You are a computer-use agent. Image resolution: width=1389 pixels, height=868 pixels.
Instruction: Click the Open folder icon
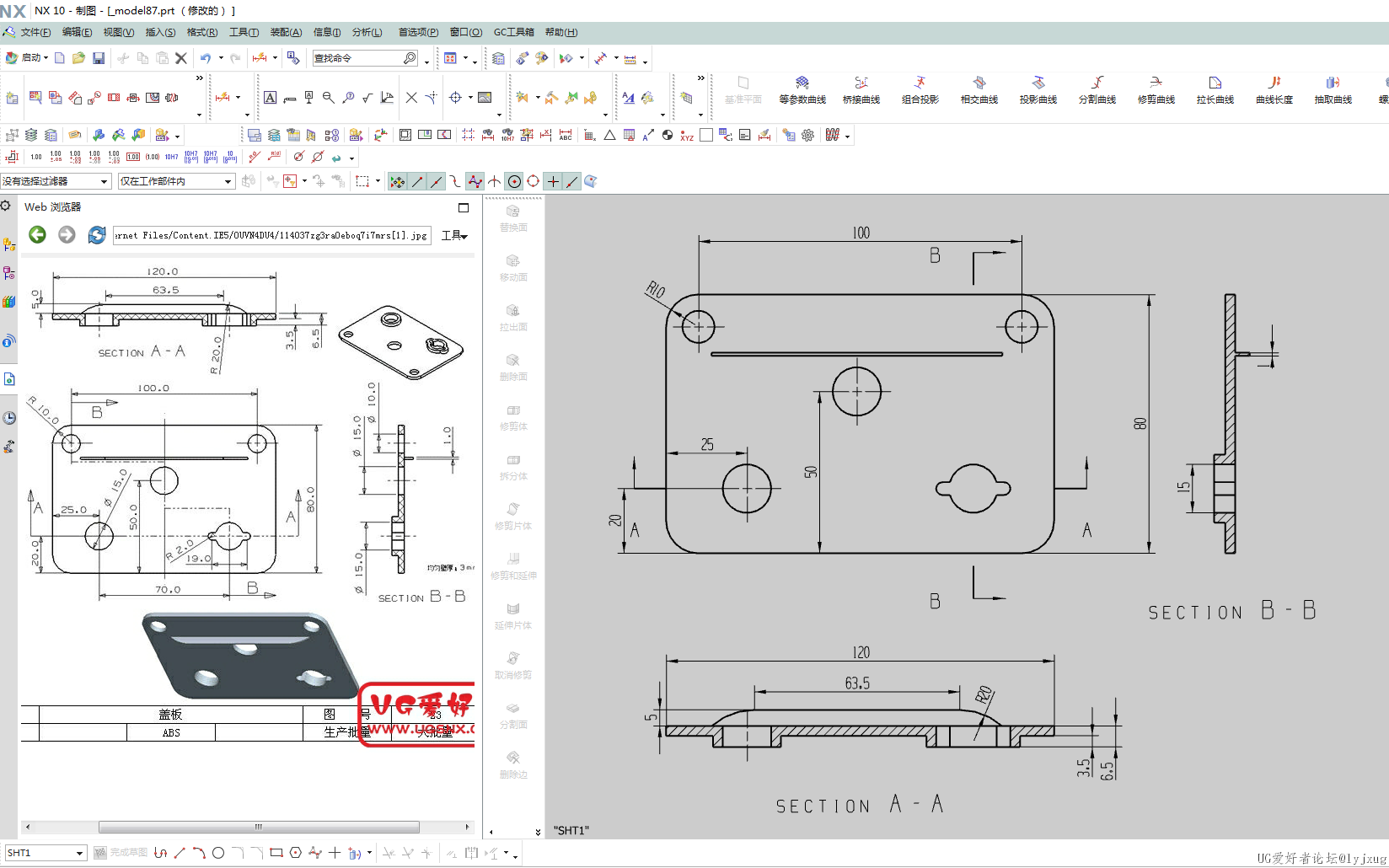78,58
